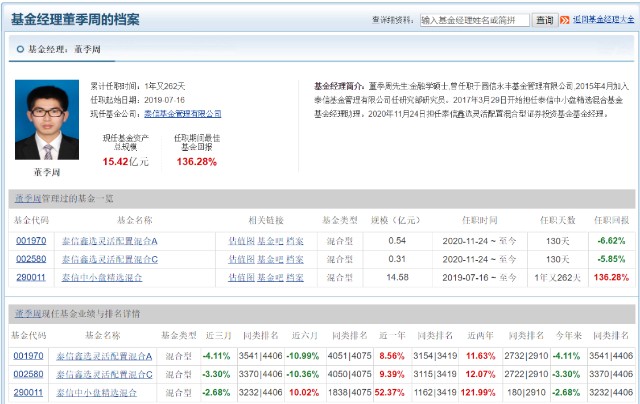Screen dimensions: 640x404
Task: Click 董季周 link in performance ranking heading
Action: [x=26, y=314]
